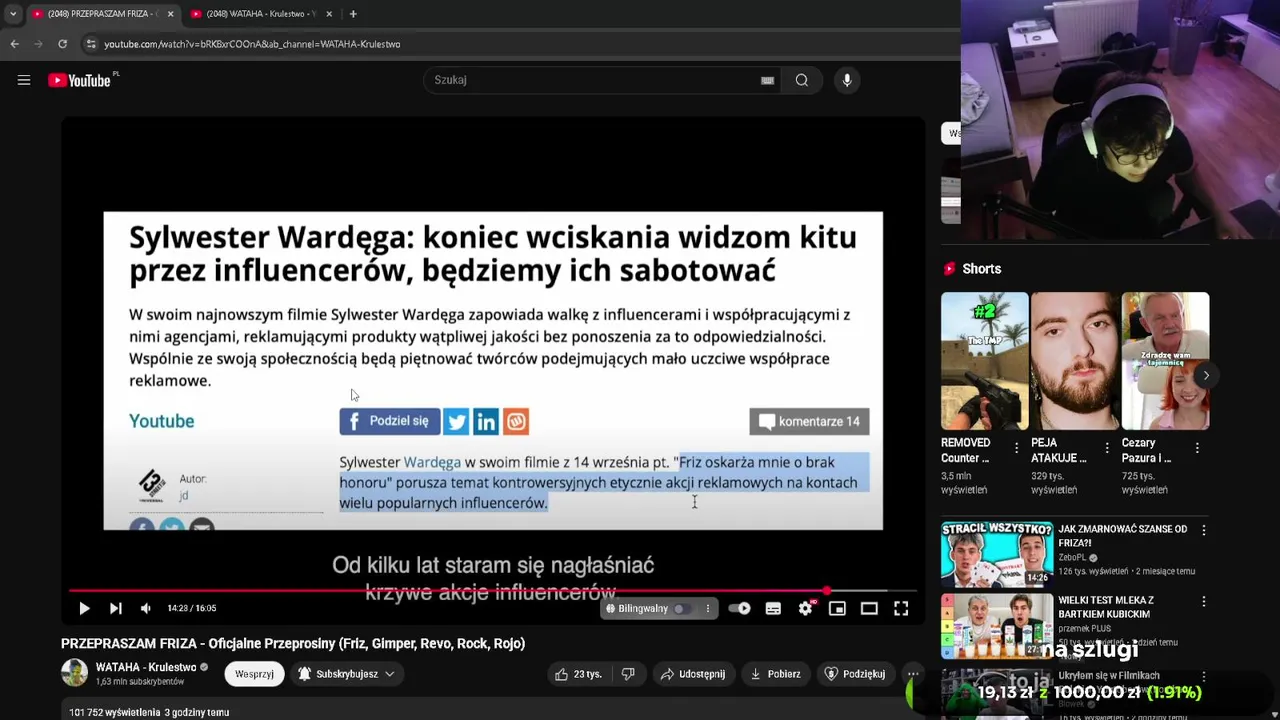Turn on subtitles in the player
1280x720 pixels.
pyautogui.click(x=773, y=608)
